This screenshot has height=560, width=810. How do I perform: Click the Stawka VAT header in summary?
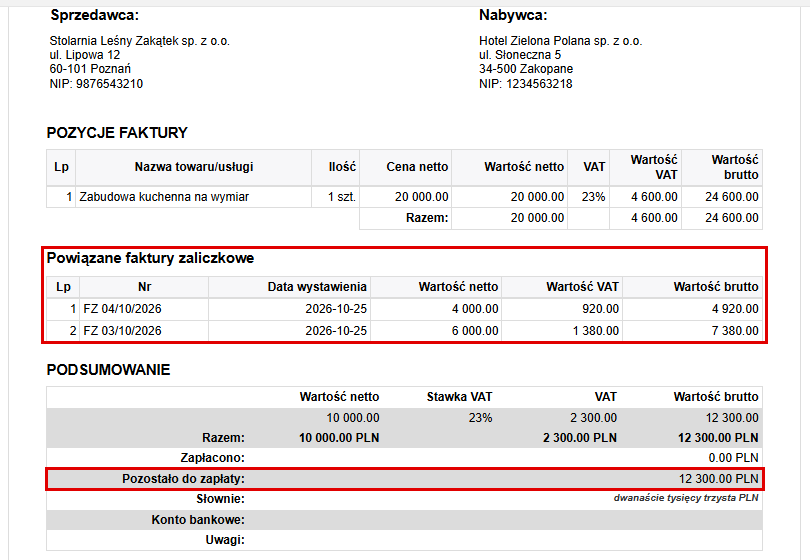(459, 397)
